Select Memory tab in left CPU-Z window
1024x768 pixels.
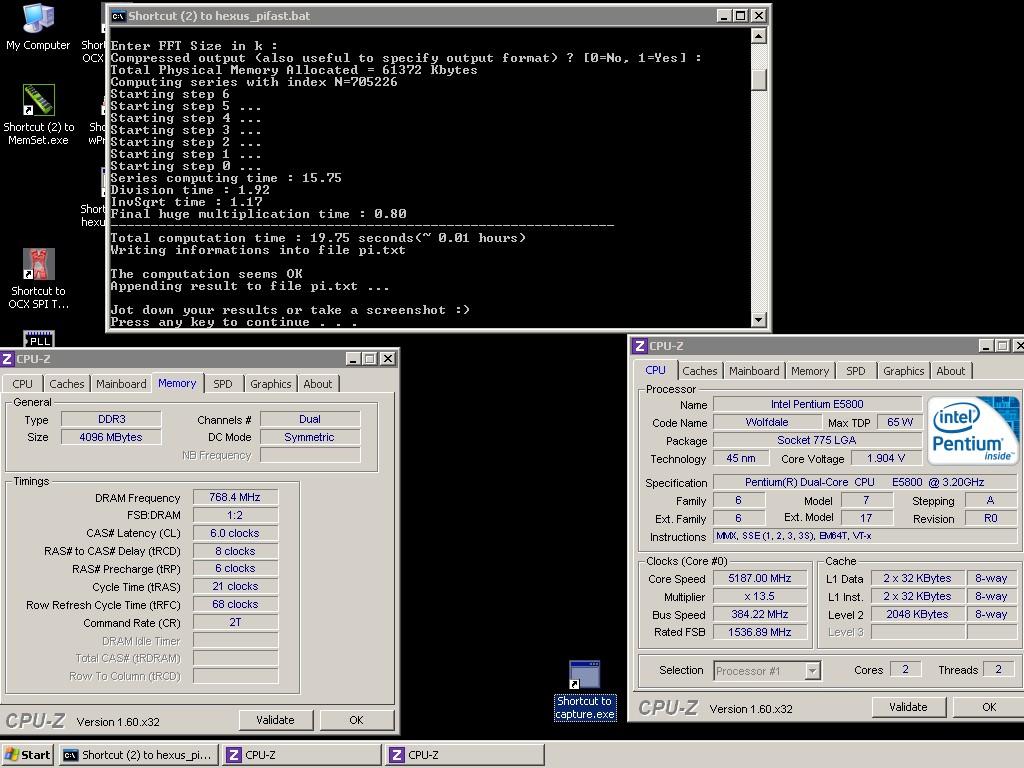(x=177, y=383)
